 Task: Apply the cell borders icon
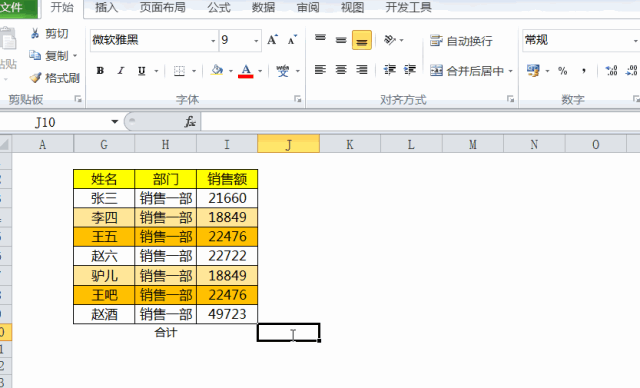click(179, 71)
